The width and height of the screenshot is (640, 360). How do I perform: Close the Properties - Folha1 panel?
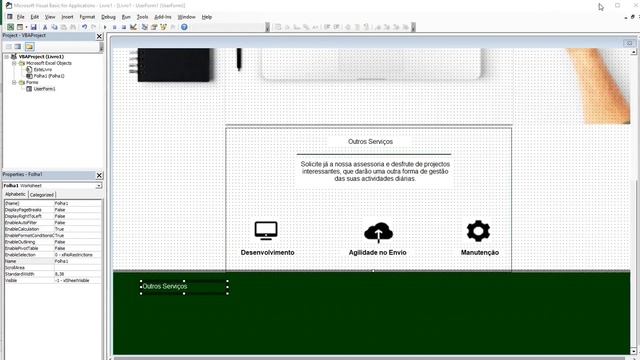pos(99,175)
